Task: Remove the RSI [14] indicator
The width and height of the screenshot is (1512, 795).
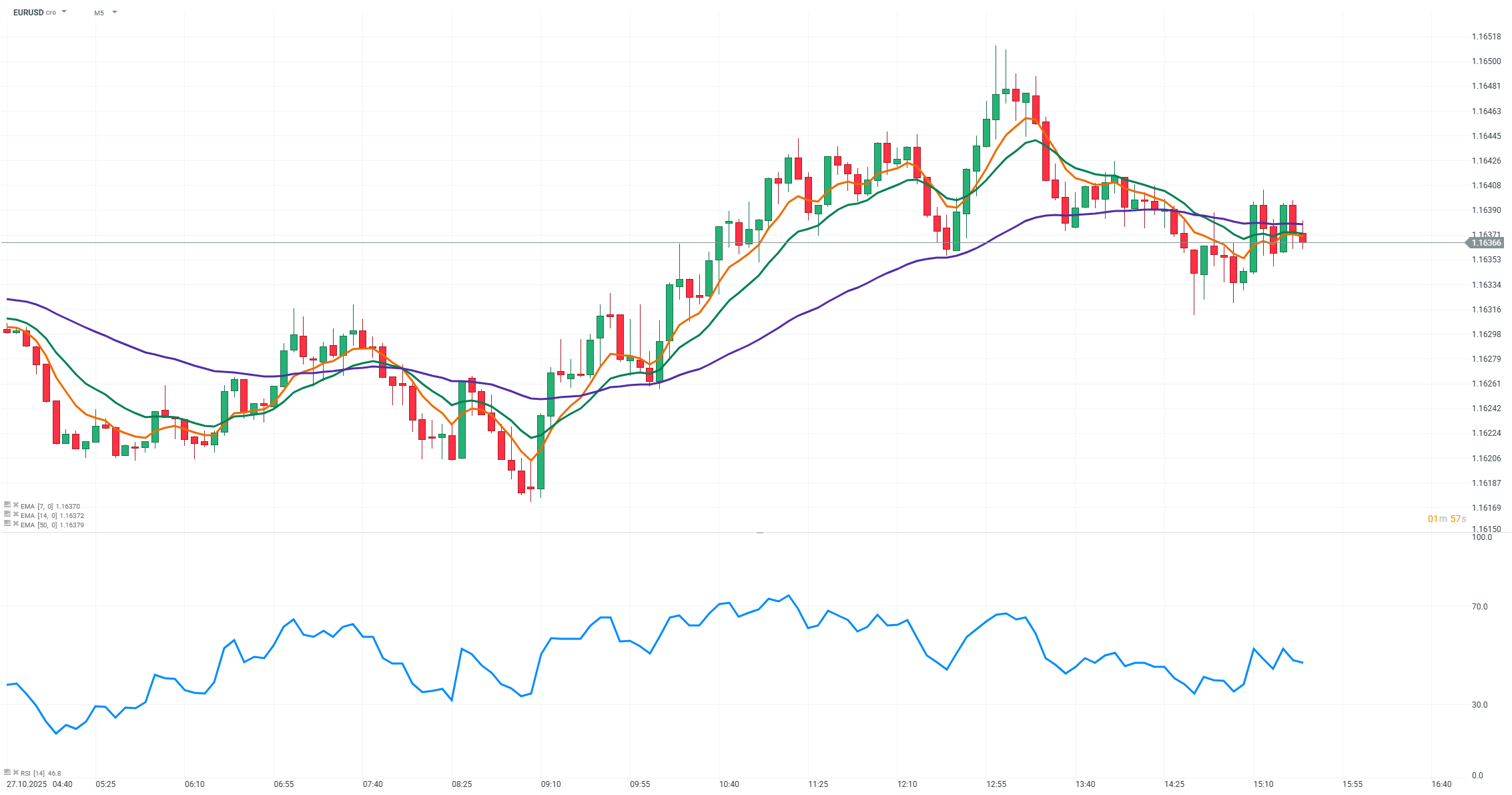Action: (x=15, y=772)
